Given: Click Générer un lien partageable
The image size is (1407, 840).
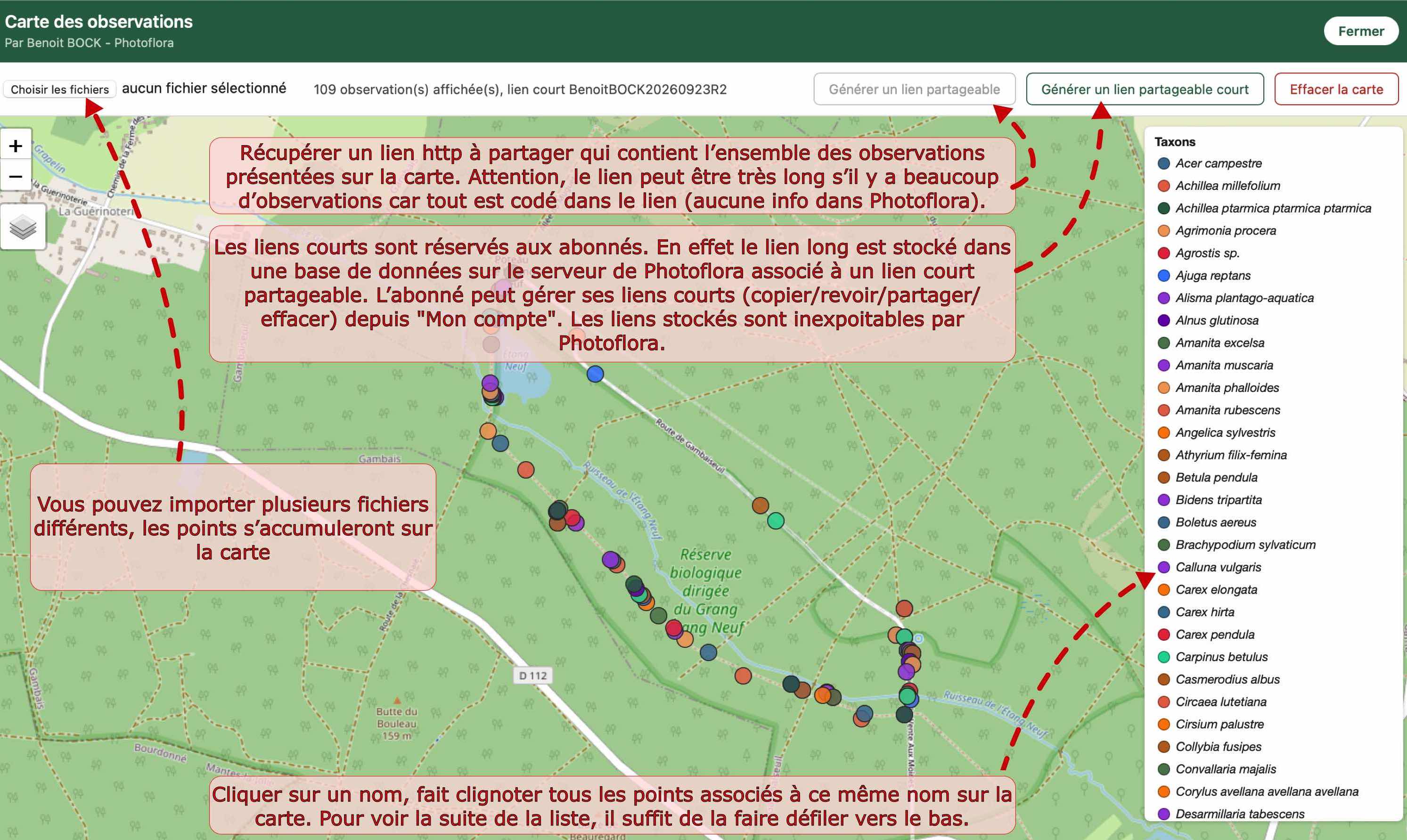Looking at the screenshot, I should [914, 89].
